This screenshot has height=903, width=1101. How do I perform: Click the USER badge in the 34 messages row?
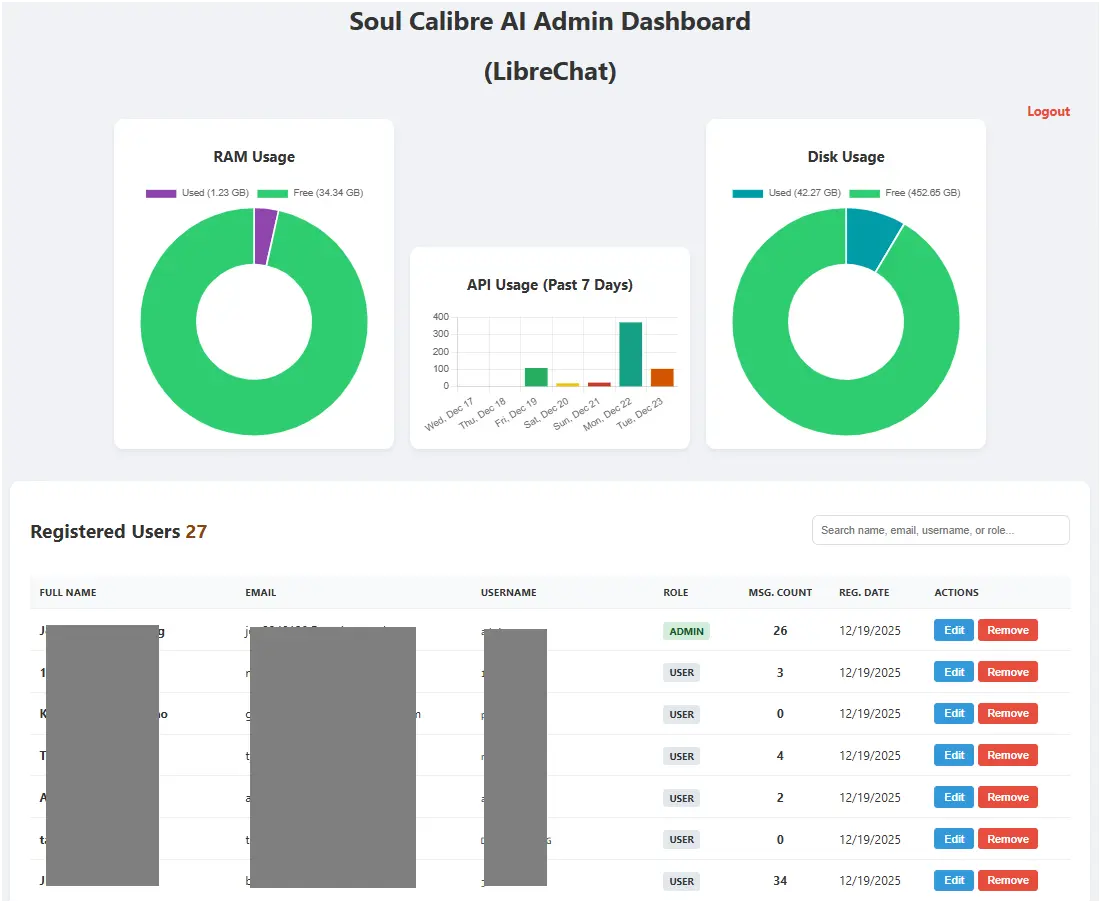pos(681,881)
